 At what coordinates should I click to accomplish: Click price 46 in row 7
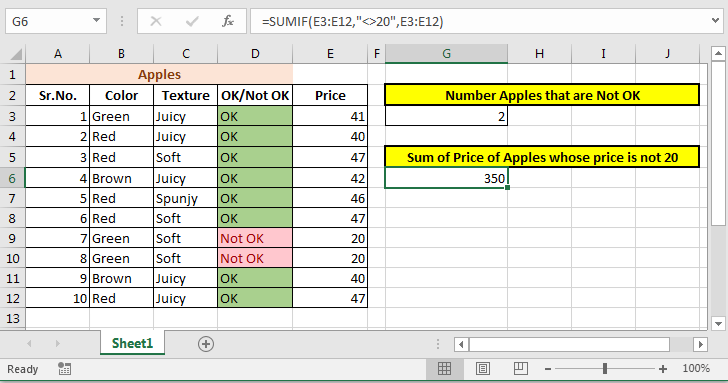(330, 198)
